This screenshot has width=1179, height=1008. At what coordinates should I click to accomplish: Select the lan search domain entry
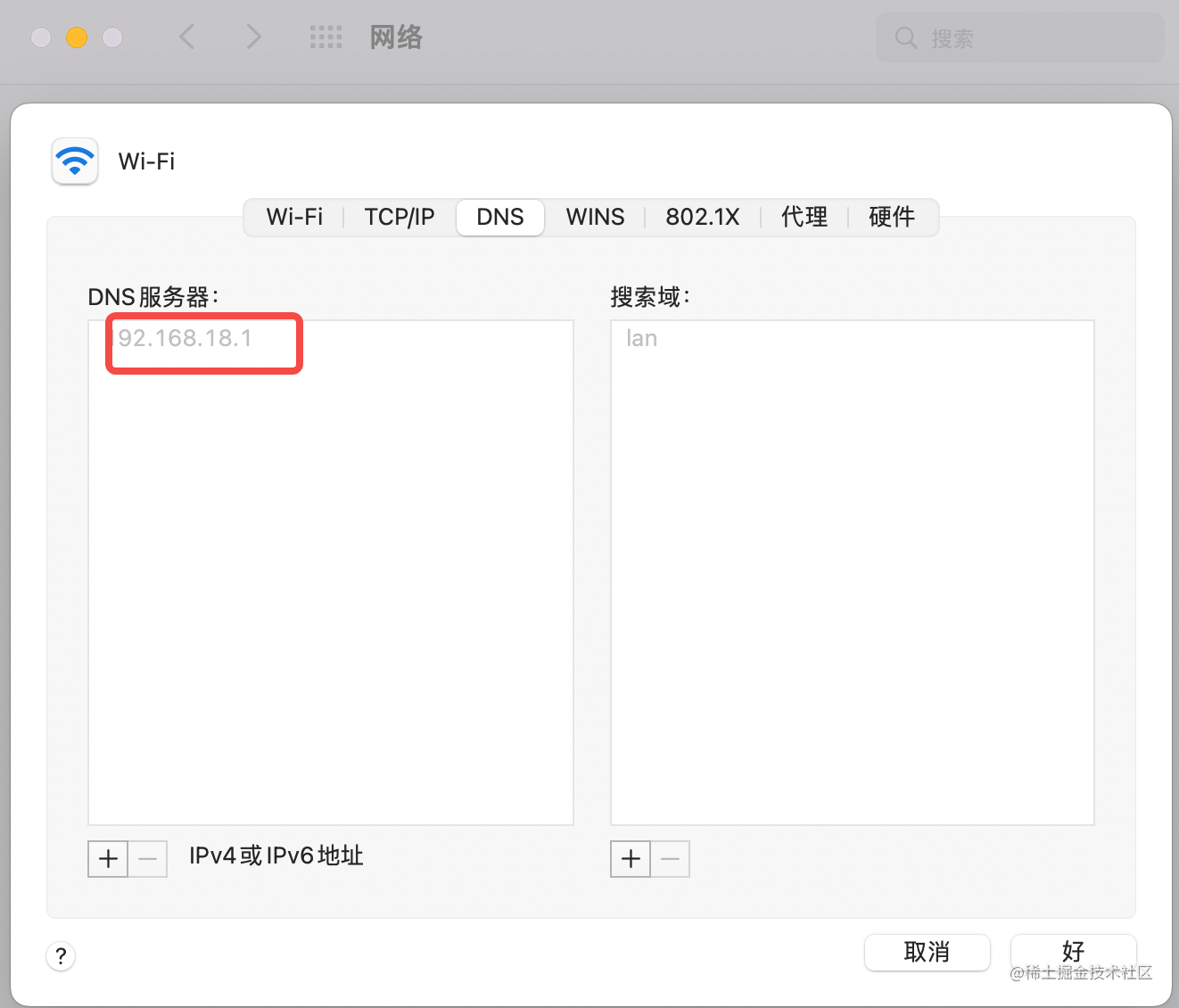click(642, 338)
